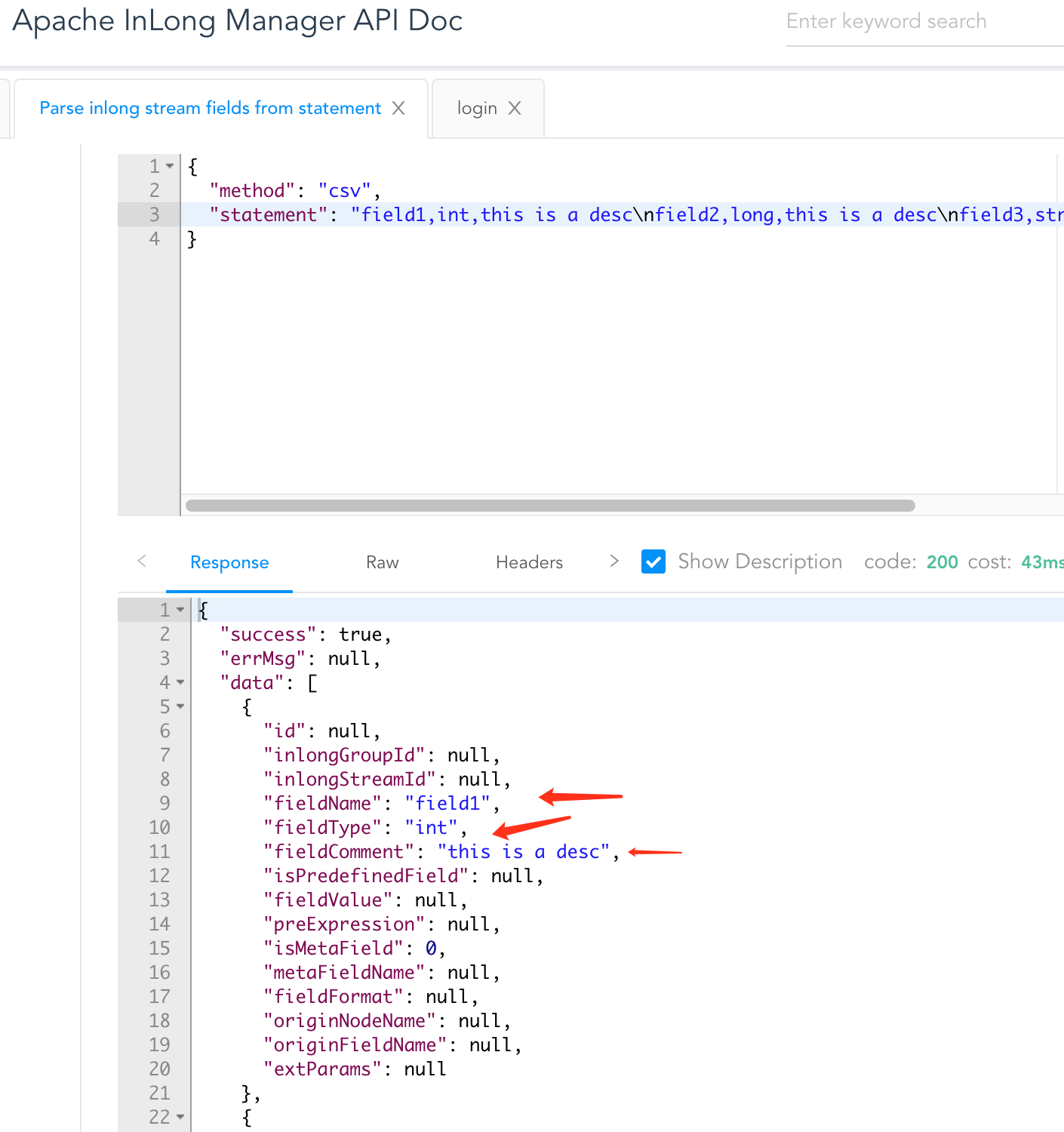Click line number 3 in request editor gutter
1064x1132 pixels.
pos(155,215)
